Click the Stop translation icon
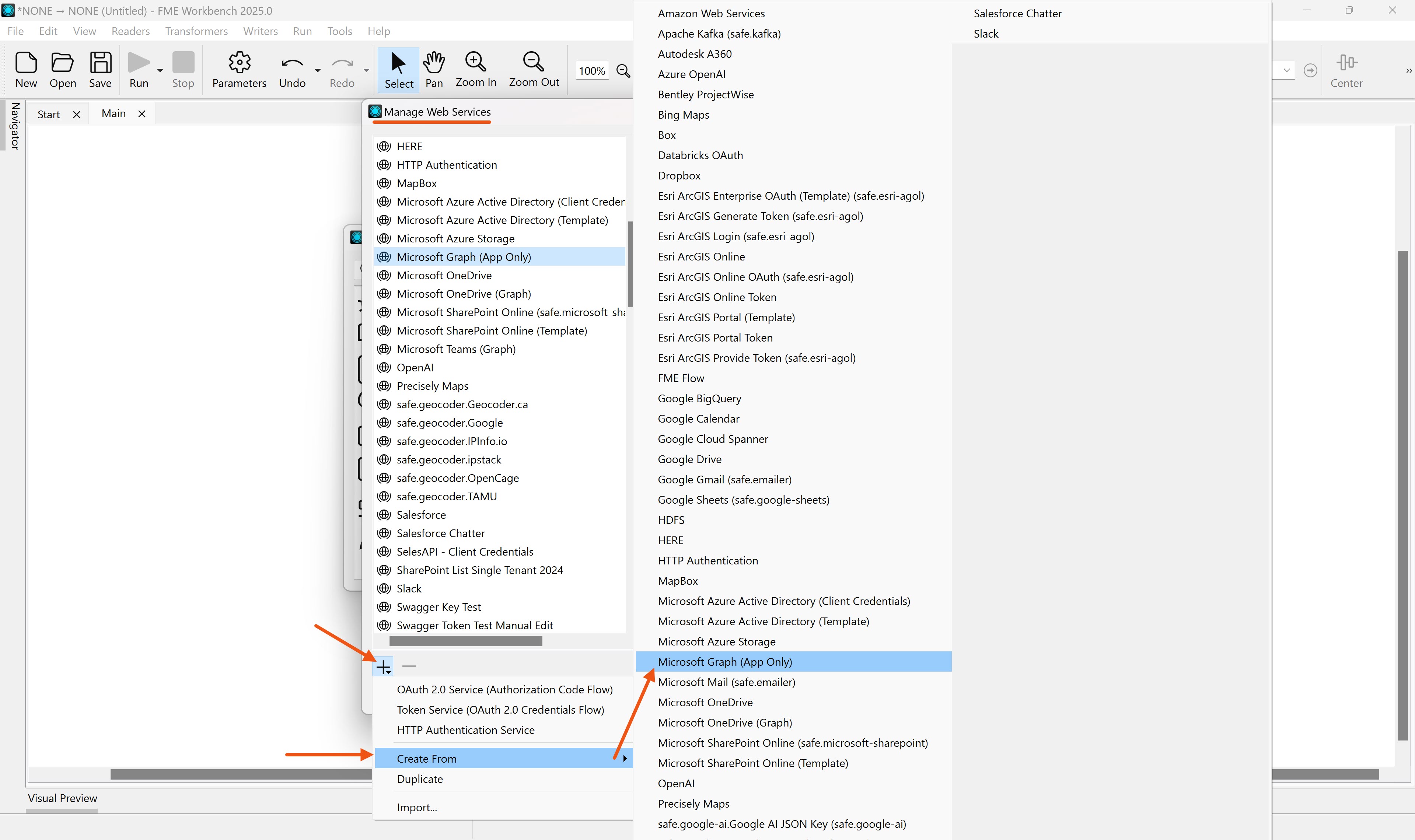Screen dimensions: 1415x840 pyautogui.click(x=183, y=62)
